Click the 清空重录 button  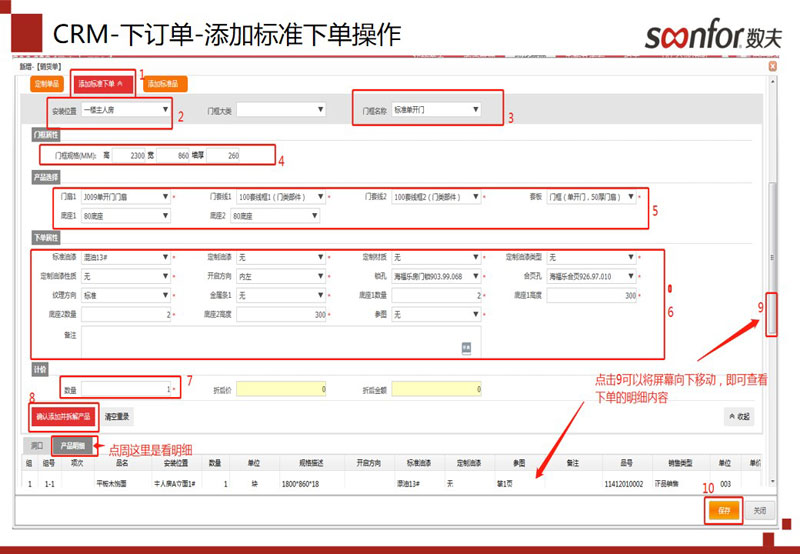pyautogui.click(x=118, y=415)
